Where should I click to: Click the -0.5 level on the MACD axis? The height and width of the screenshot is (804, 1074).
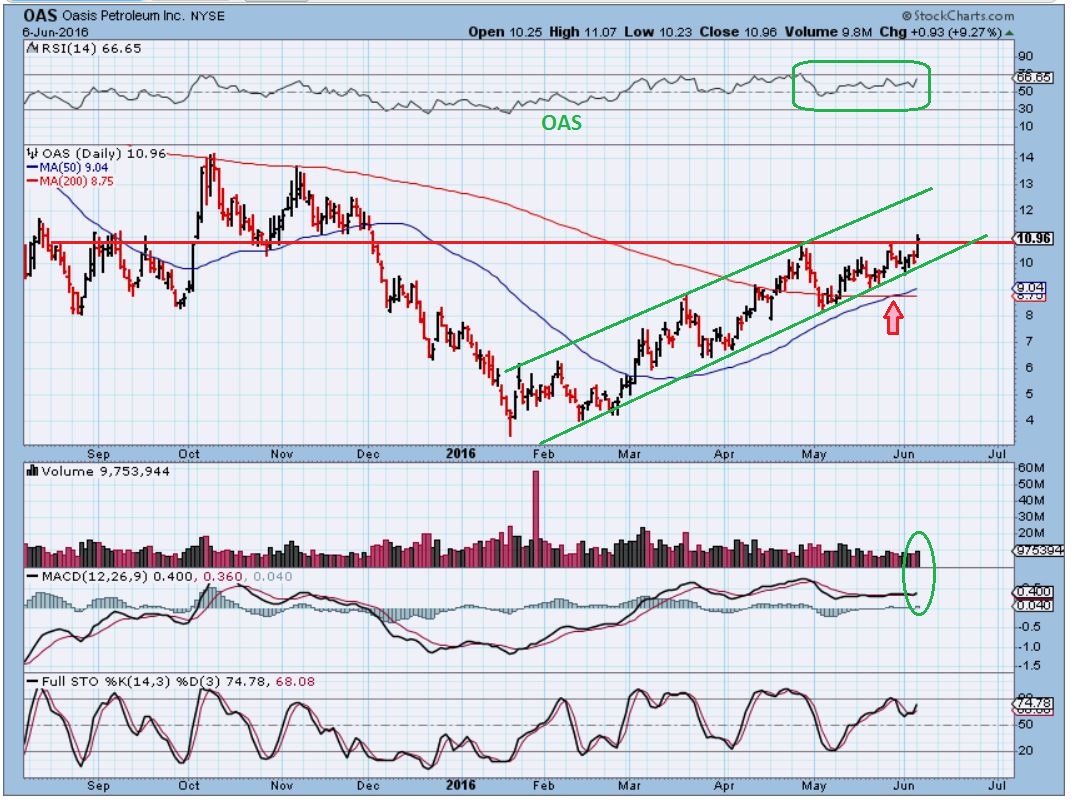(1027, 627)
